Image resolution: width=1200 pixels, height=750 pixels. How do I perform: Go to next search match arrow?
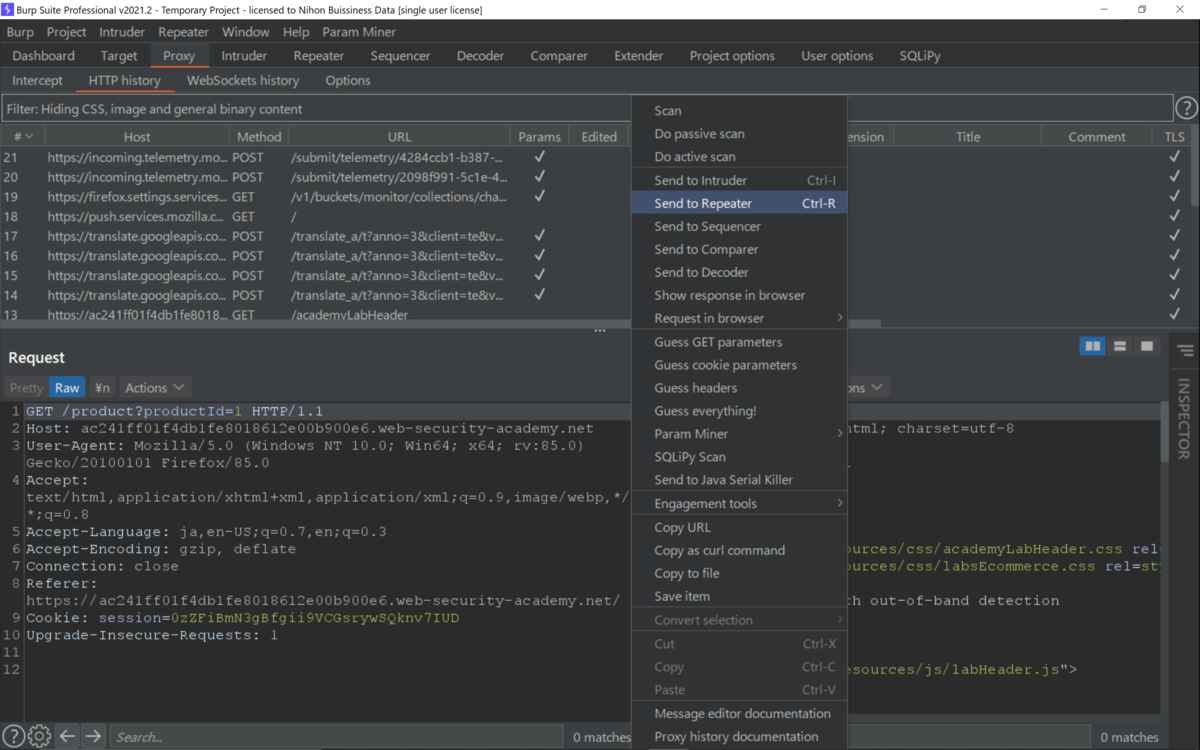coord(93,736)
